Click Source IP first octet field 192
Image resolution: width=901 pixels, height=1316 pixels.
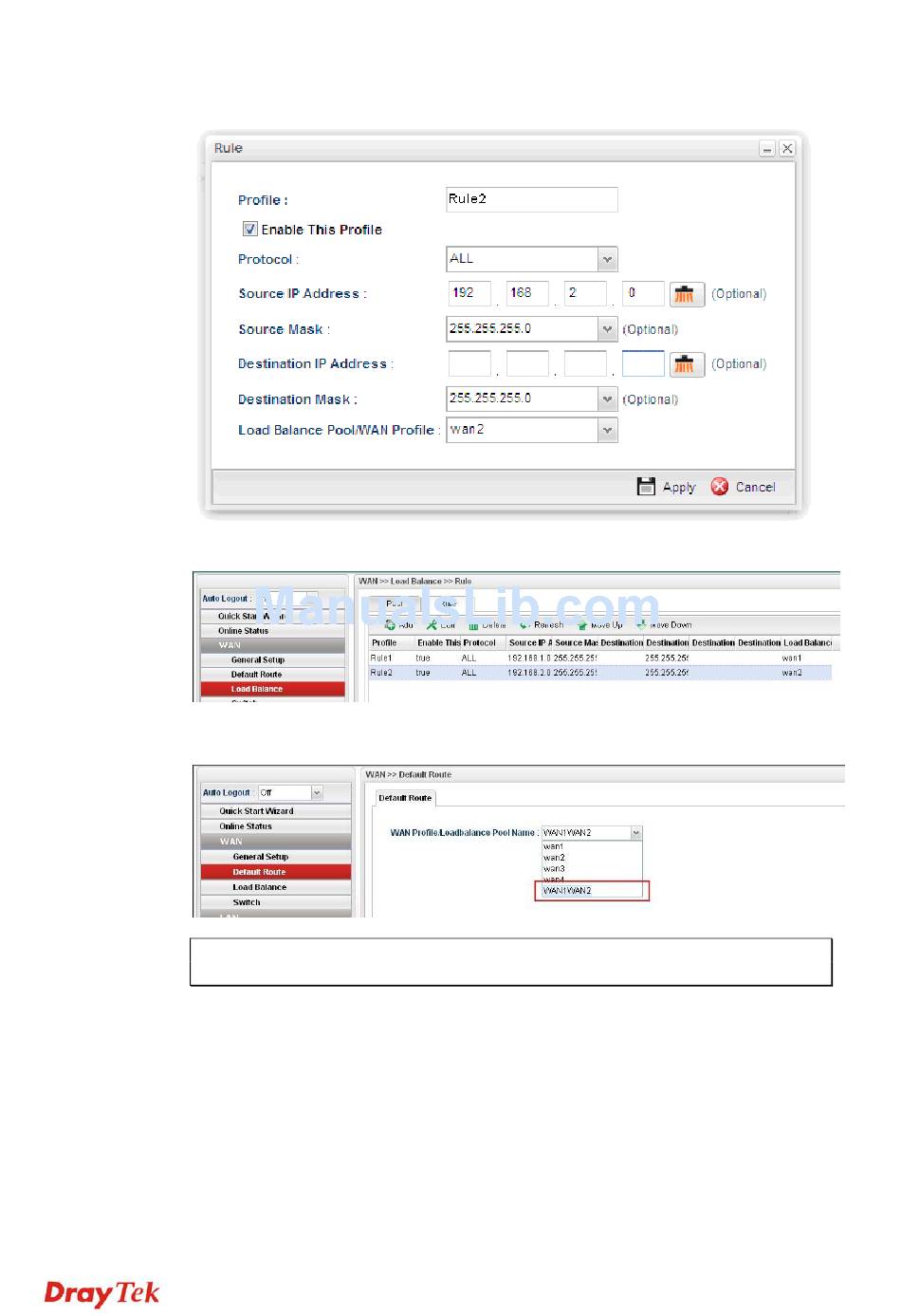pos(469,293)
